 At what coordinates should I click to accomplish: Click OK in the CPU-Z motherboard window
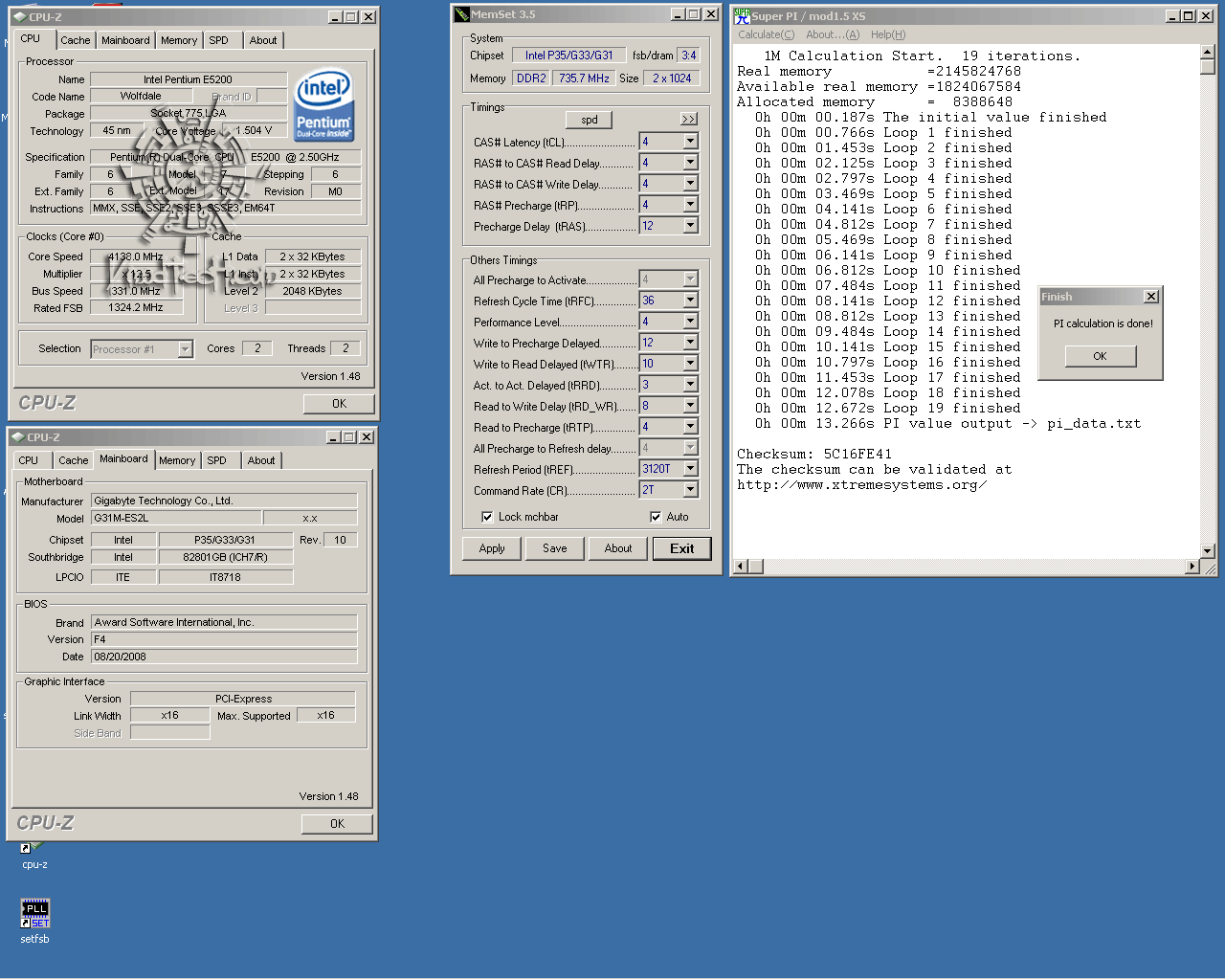pos(338,824)
